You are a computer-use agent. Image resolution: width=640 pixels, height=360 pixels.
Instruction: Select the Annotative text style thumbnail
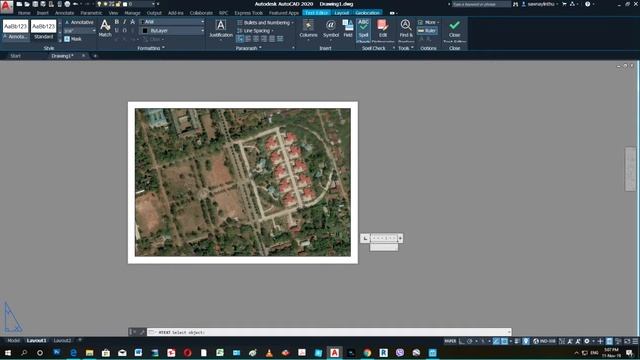[x=16, y=29]
